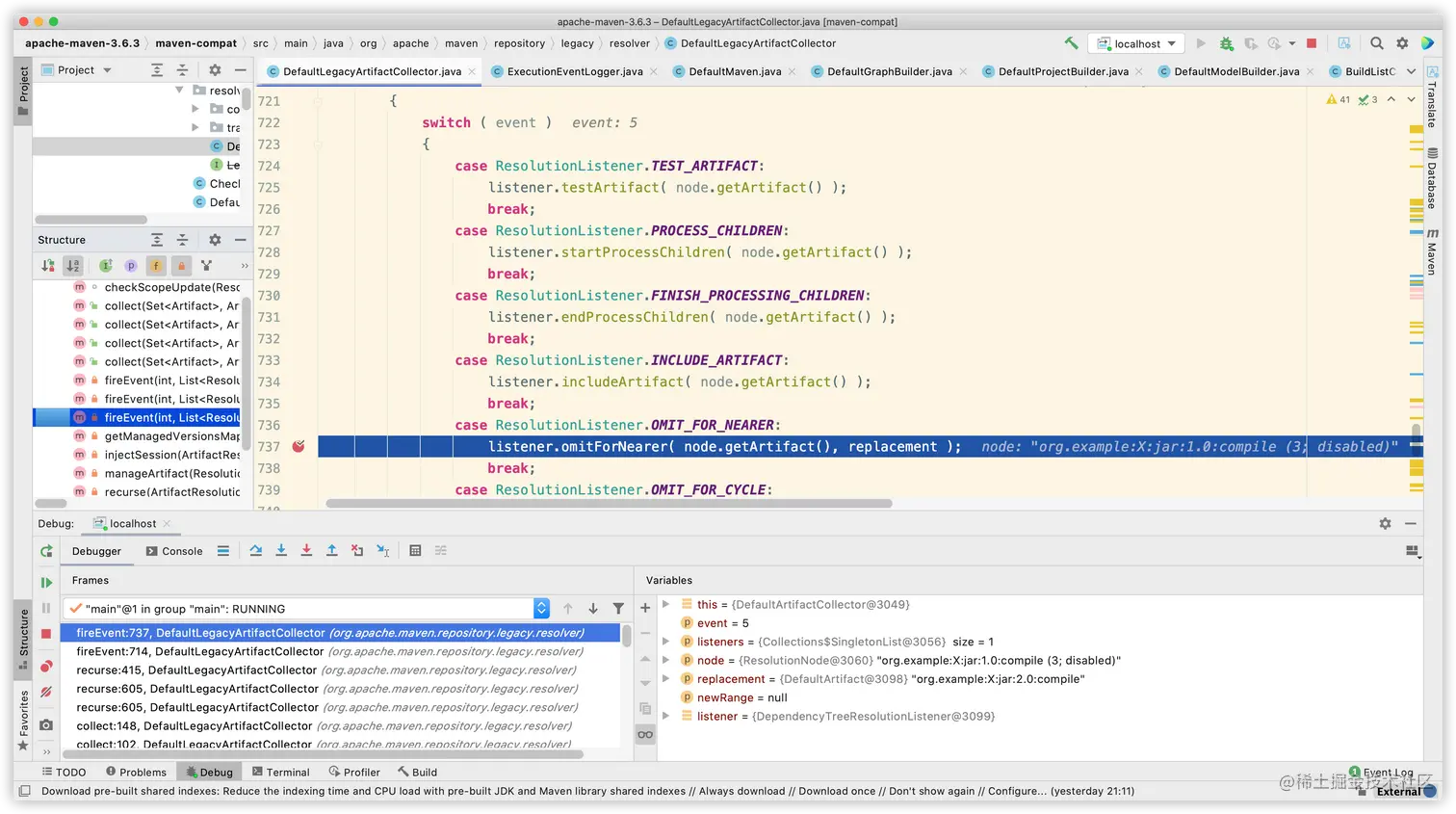The height and width of the screenshot is (814, 1456).
Task: Open the Database side panel
Action: pos(1433,179)
